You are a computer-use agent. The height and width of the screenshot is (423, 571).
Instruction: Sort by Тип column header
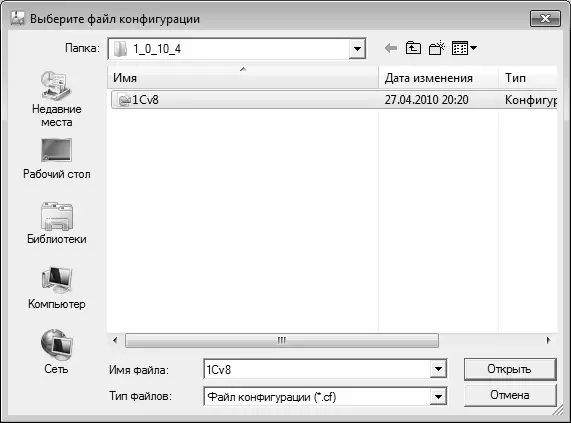click(528, 78)
